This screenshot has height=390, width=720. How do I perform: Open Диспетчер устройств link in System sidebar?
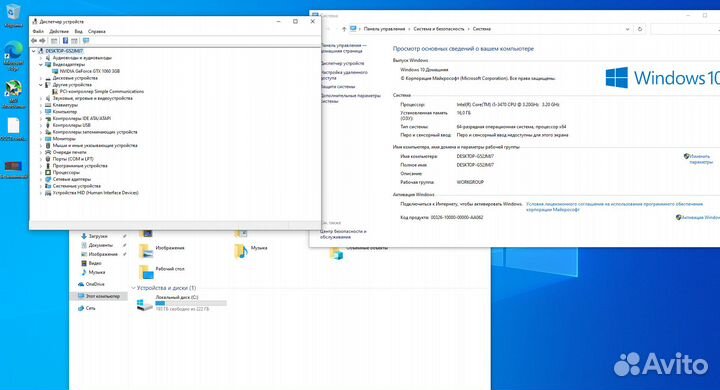point(343,63)
